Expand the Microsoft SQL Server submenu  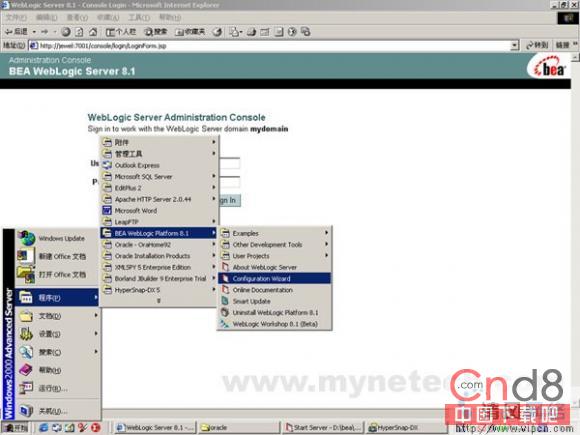pyautogui.click(x=159, y=177)
